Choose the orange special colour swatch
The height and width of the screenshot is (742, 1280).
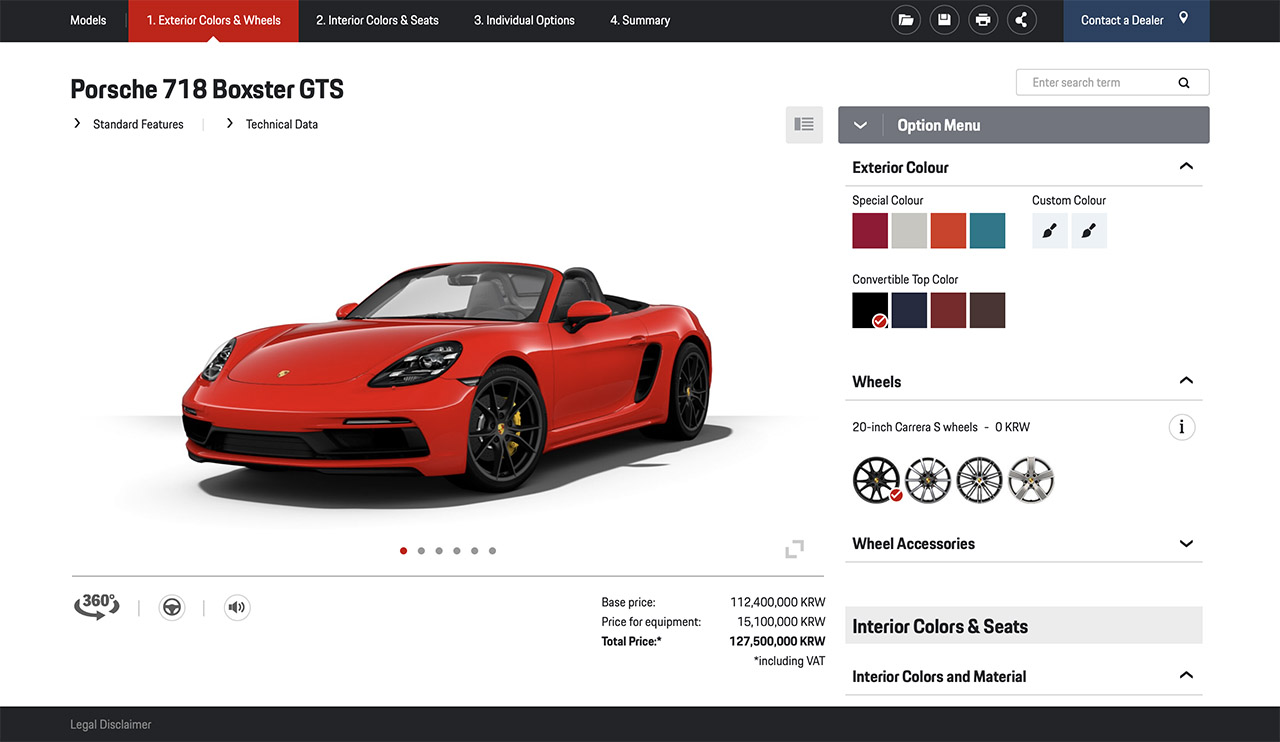948,231
